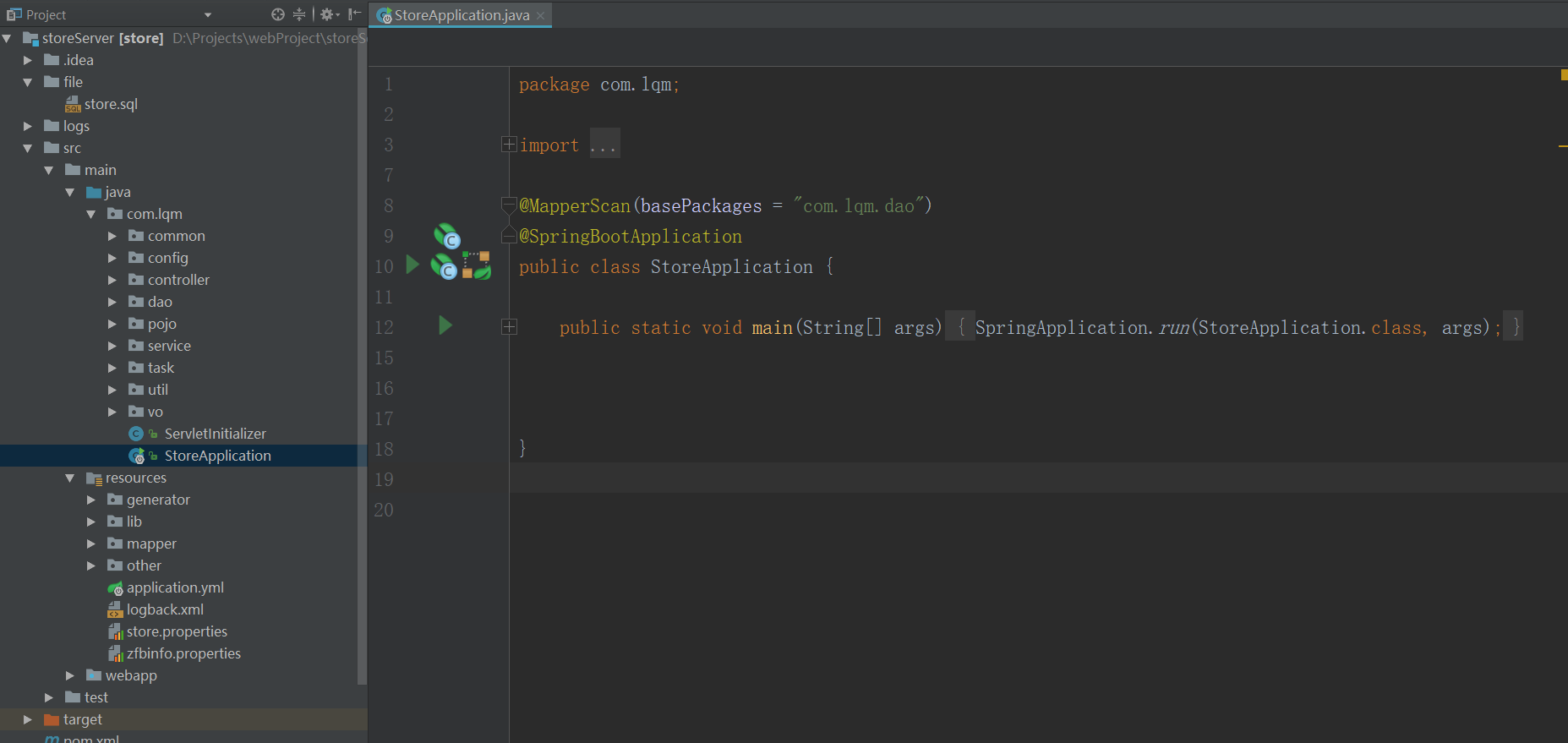This screenshot has height=743, width=1568.
Task: Select the StoreApplication.java editor tab
Action: click(461, 15)
